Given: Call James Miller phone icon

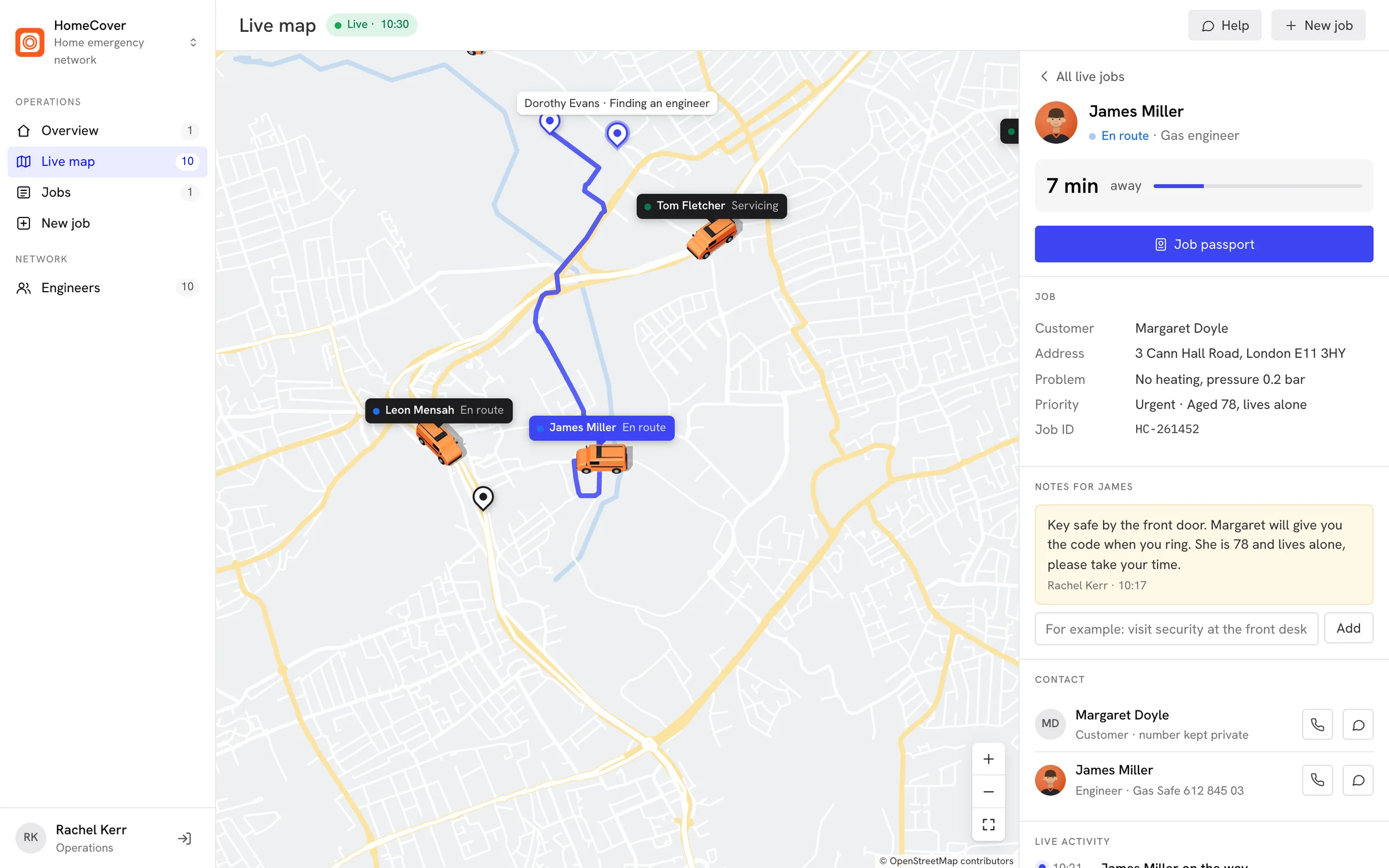Looking at the screenshot, I should coord(1317,780).
